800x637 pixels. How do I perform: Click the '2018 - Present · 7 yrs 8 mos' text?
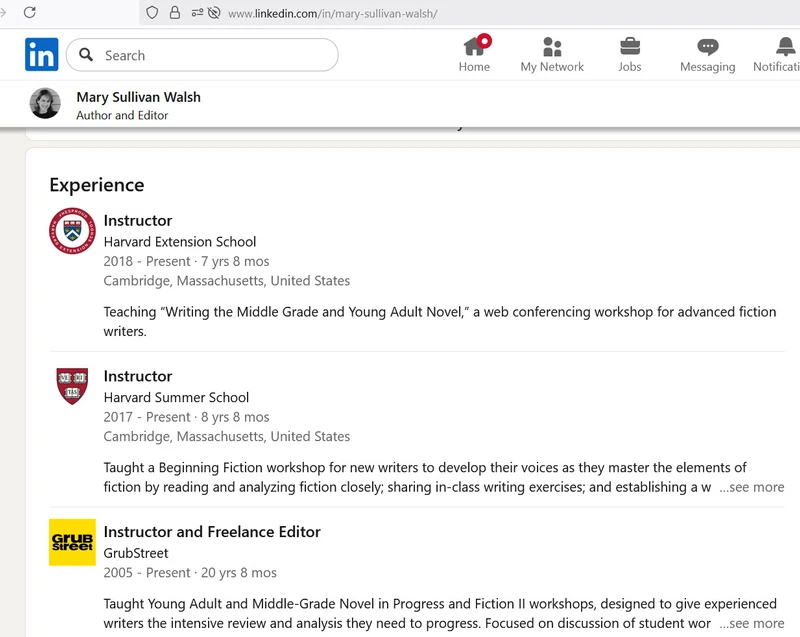[186, 261]
